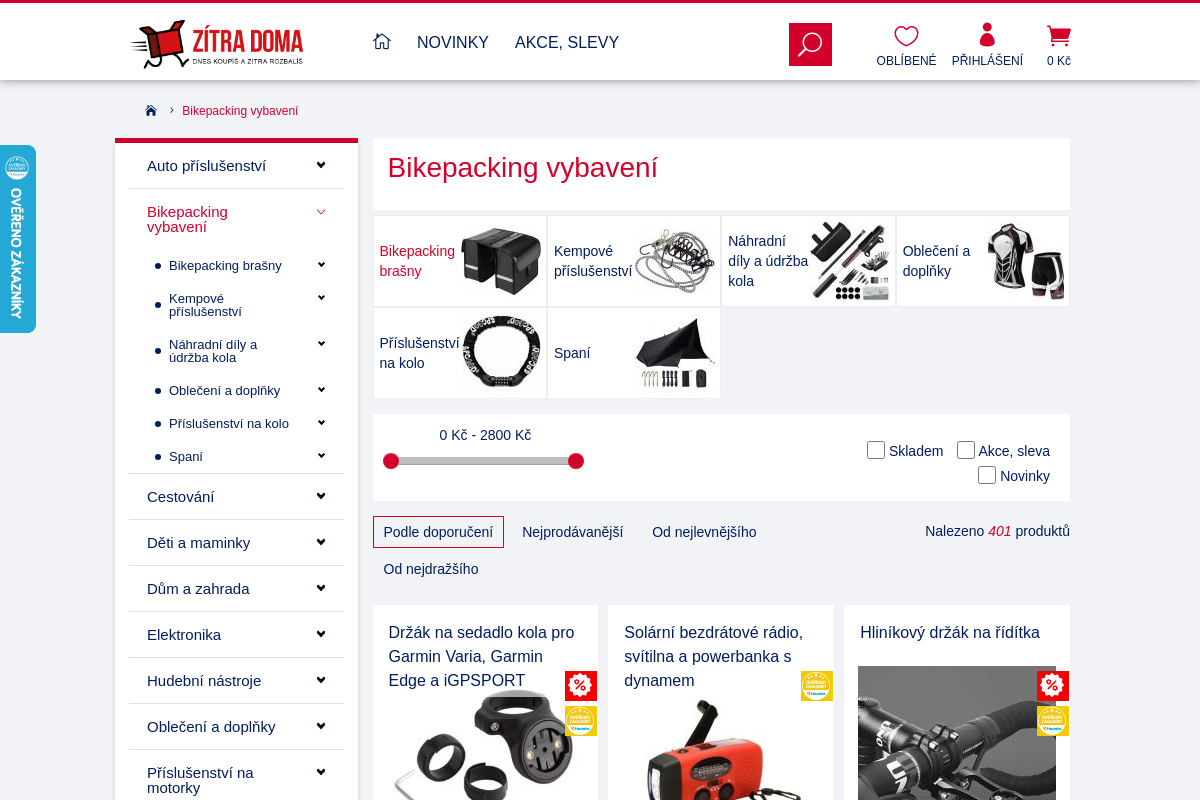Go home via the header house icon

click(382, 41)
